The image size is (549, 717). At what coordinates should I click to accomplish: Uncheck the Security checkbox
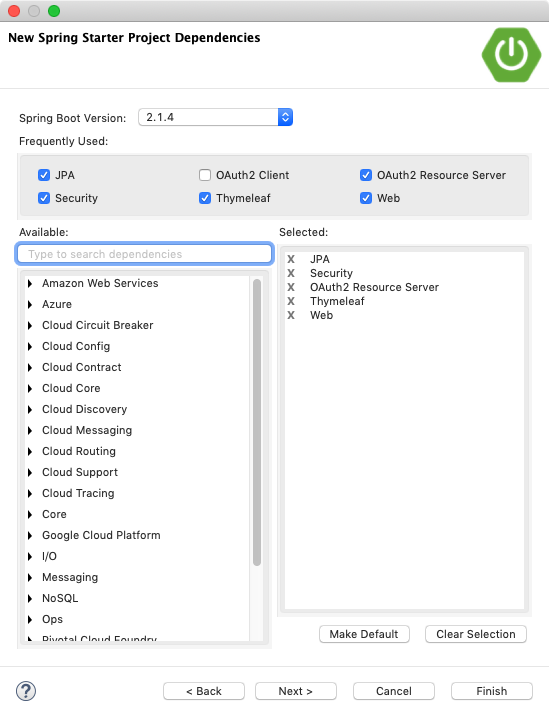pyautogui.click(x=44, y=198)
